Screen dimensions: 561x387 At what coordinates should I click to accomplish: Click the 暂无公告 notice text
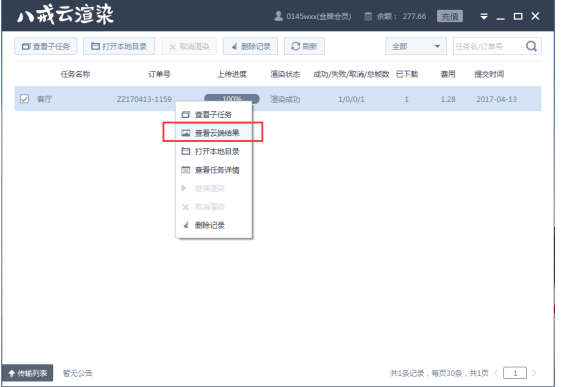coord(78,373)
